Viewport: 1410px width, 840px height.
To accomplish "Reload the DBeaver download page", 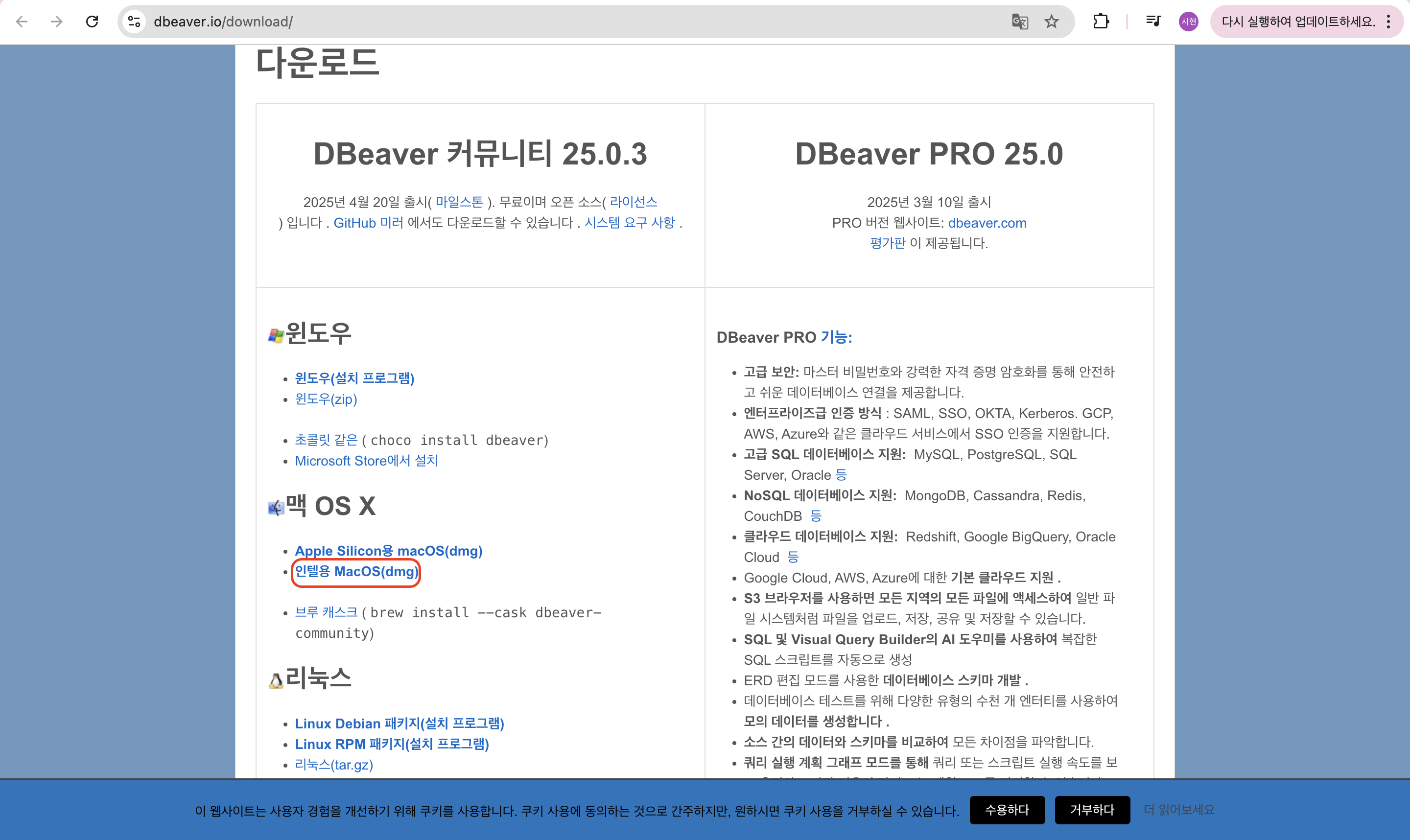I will 92,22.
